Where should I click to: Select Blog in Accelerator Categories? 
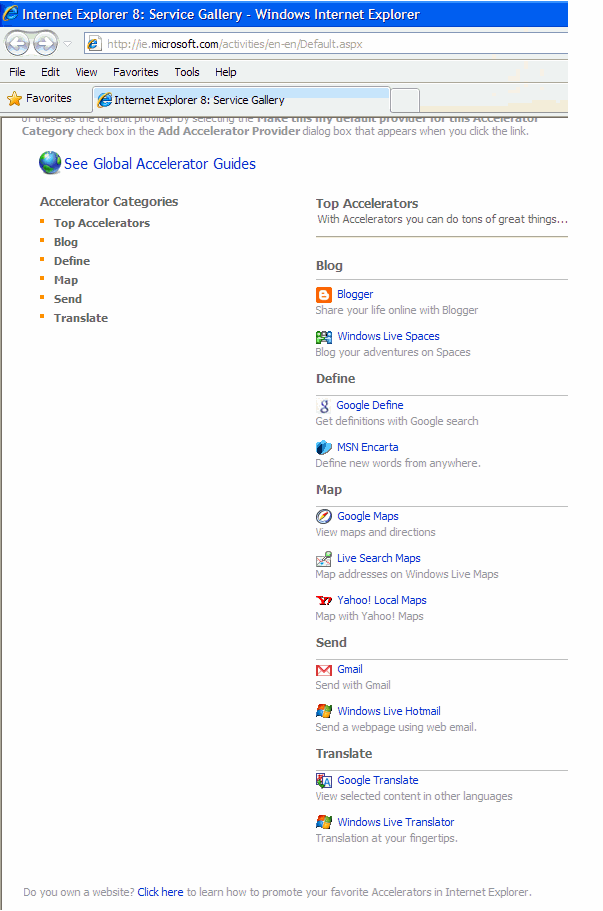[x=66, y=242]
